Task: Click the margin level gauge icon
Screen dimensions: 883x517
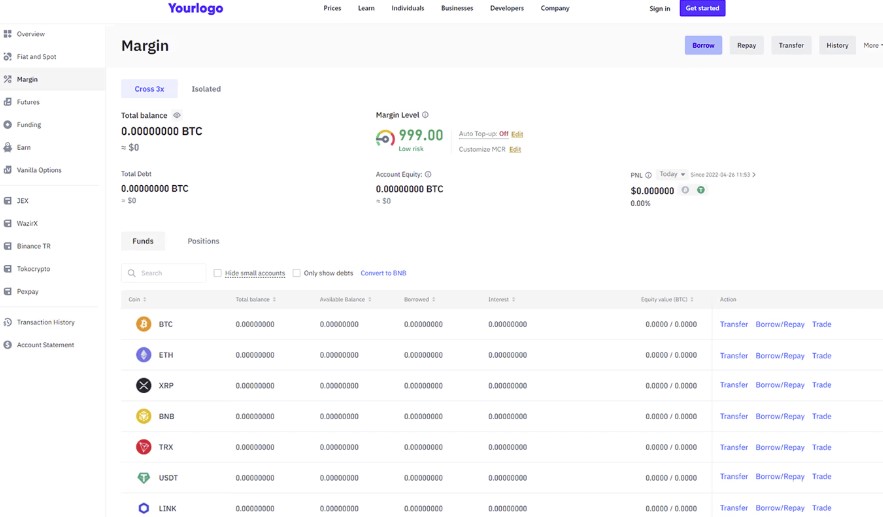Action: pyautogui.click(x=385, y=138)
